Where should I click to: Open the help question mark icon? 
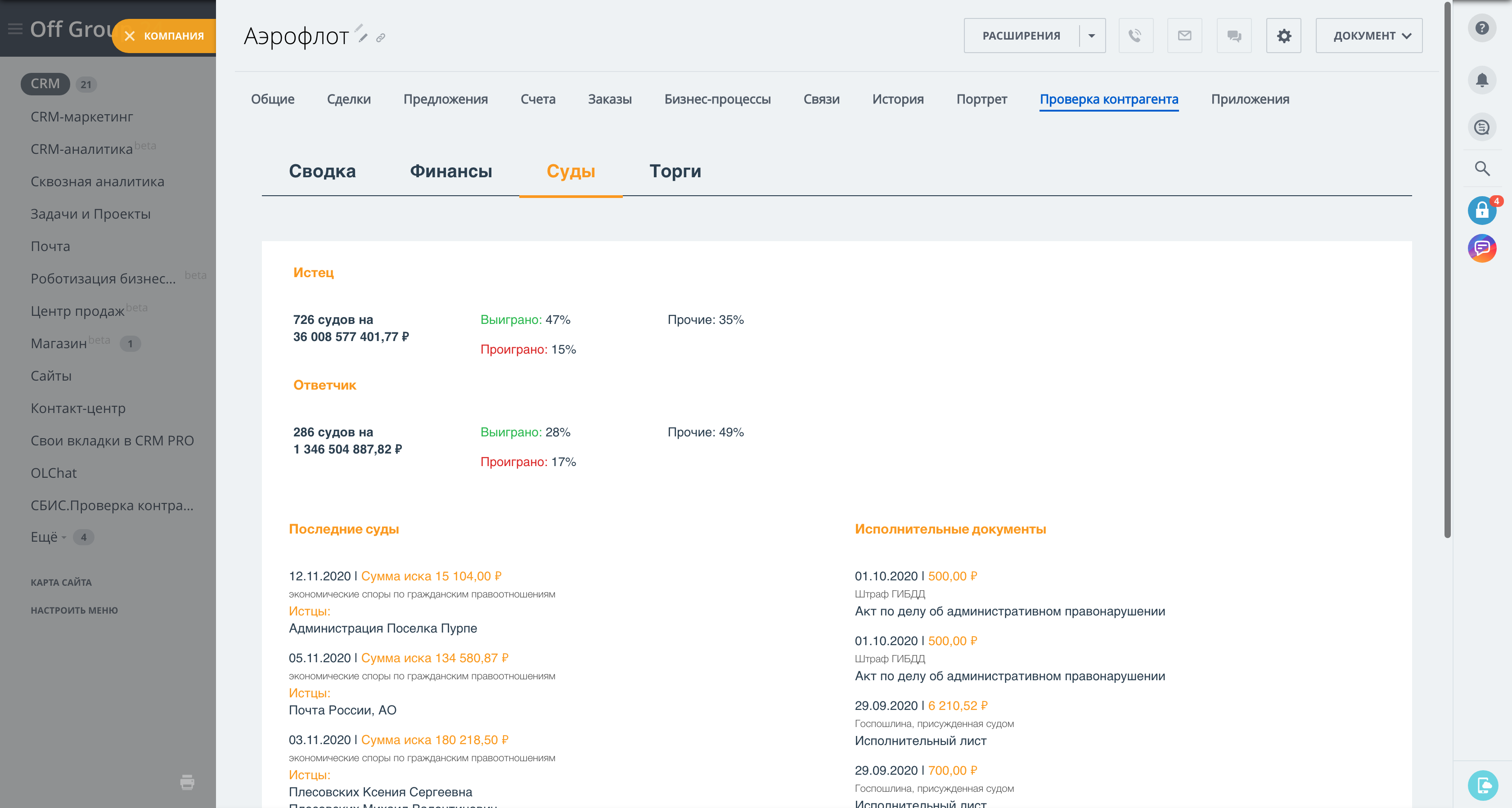click(1481, 28)
